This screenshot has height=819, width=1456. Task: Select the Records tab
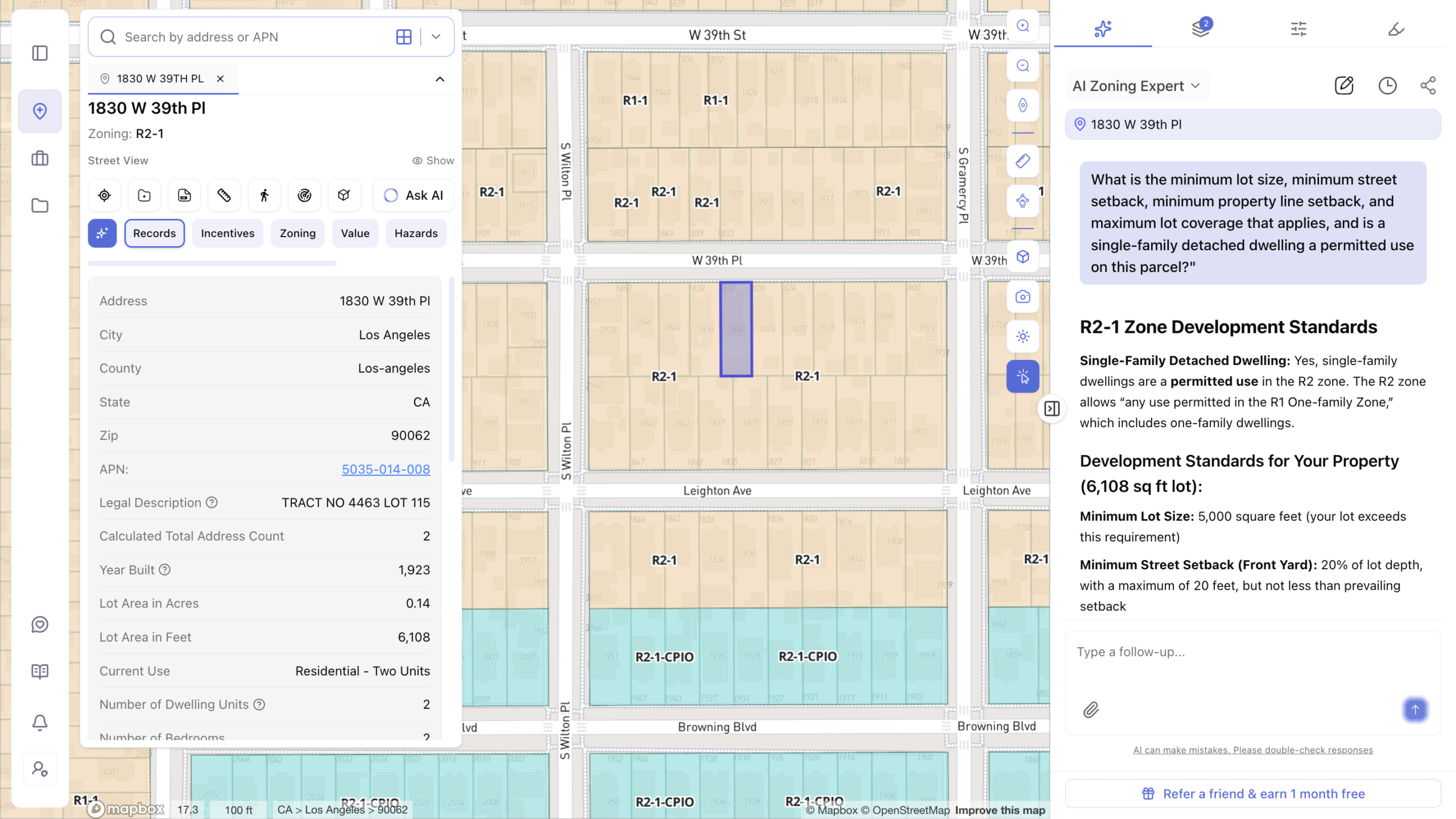(x=154, y=233)
